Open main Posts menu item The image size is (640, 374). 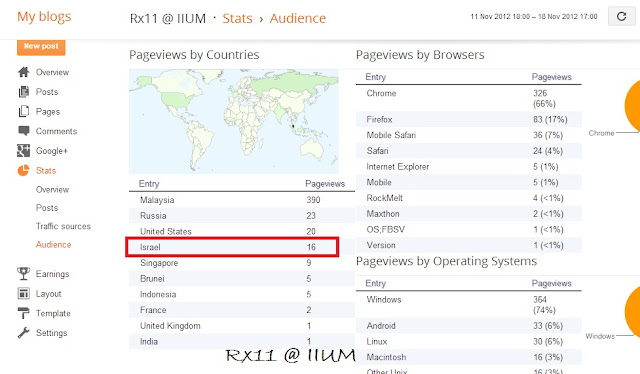point(47,92)
